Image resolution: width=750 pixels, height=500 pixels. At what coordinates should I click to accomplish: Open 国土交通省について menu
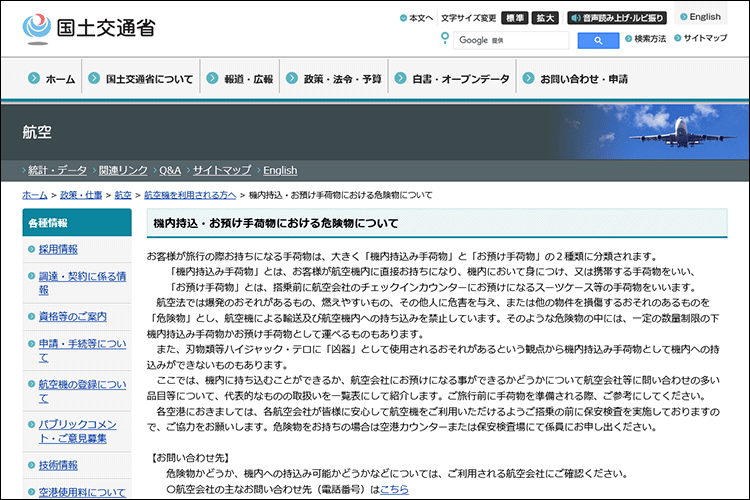point(141,79)
